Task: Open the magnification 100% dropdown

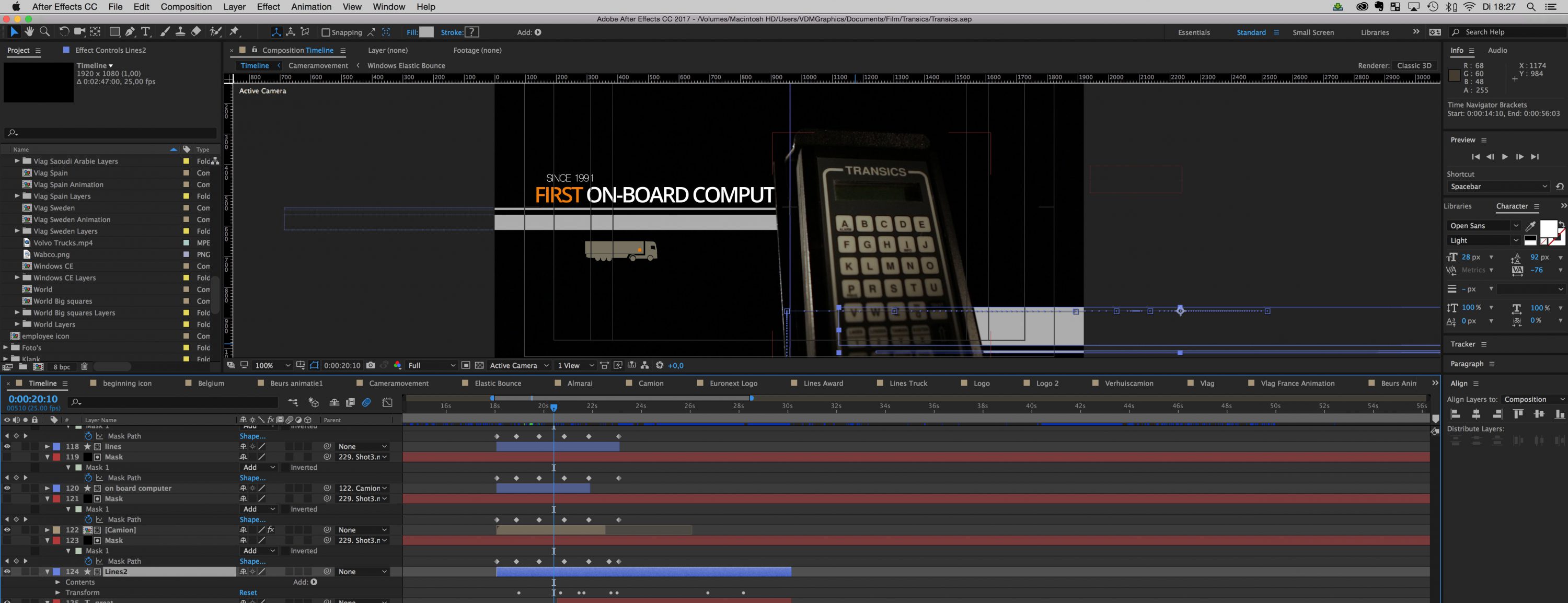Action: click(272, 365)
